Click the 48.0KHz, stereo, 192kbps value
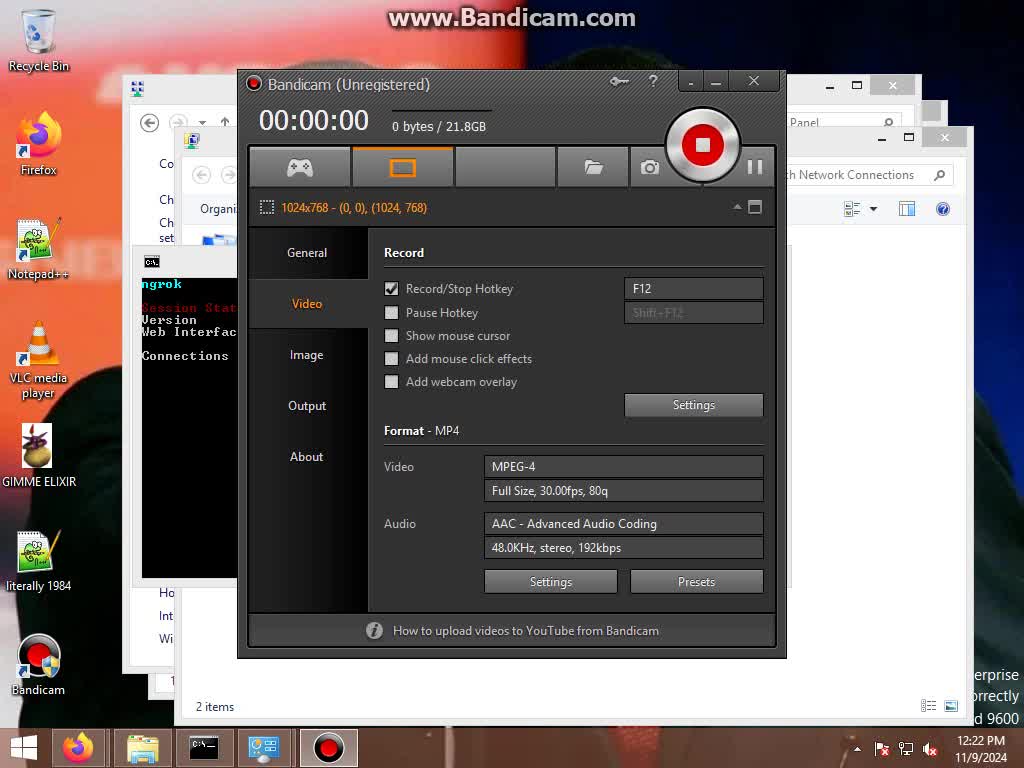The height and width of the screenshot is (768, 1024). pos(624,548)
